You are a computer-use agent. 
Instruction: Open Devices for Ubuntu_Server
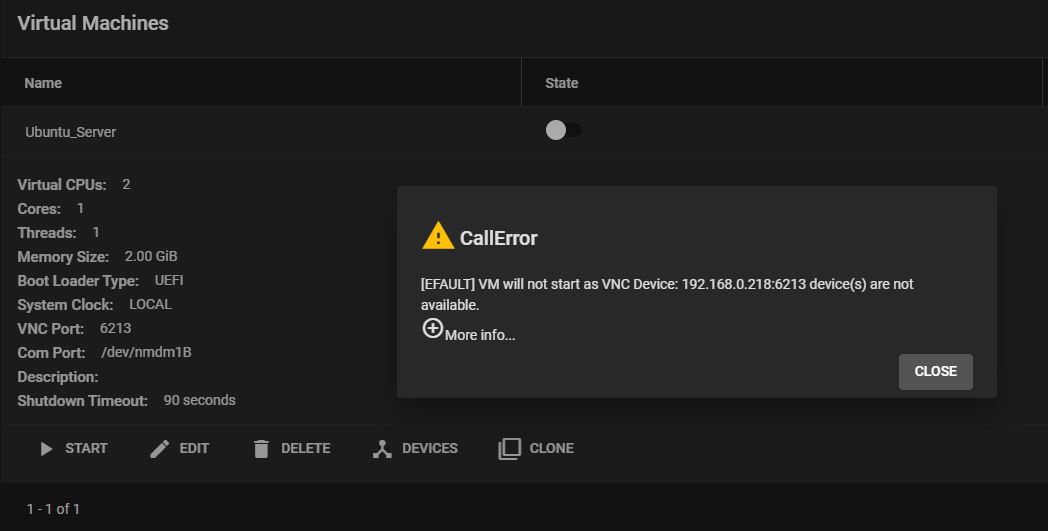click(x=415, y=449)
